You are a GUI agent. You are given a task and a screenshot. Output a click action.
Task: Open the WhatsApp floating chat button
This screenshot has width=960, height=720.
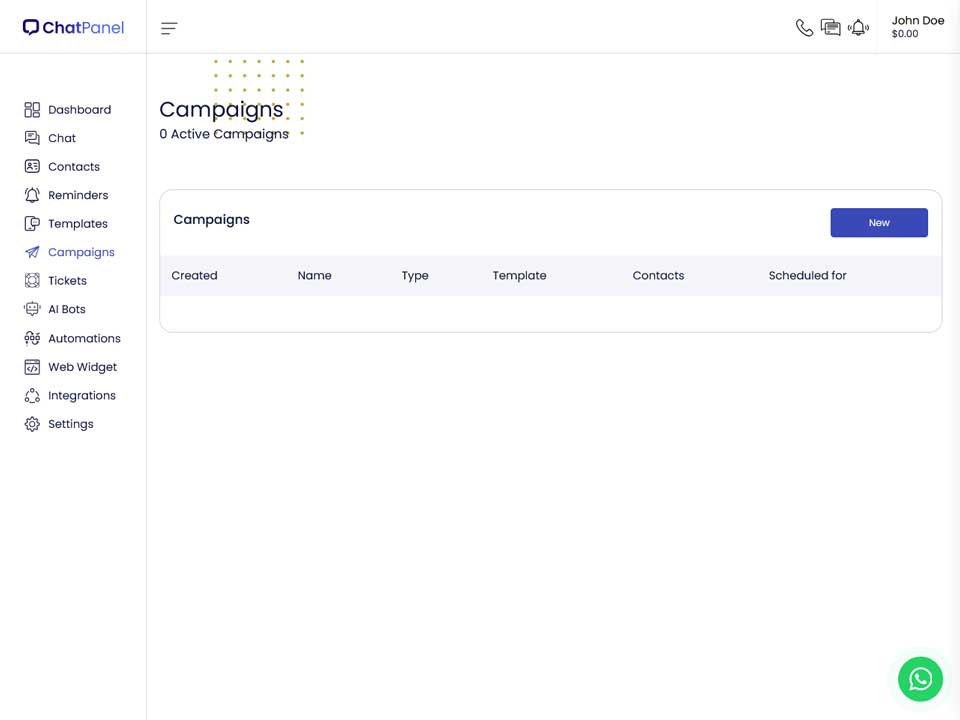pos(920,679)
